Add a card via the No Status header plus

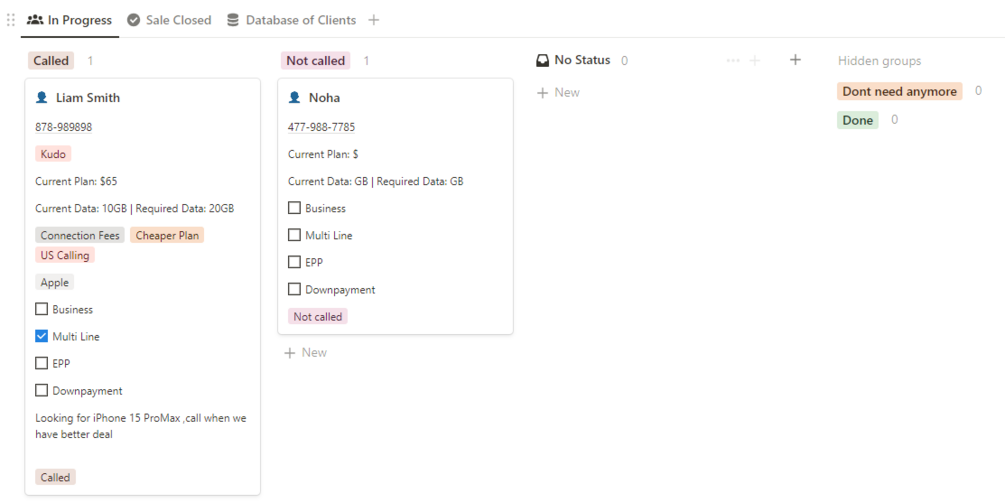[755, 61]
